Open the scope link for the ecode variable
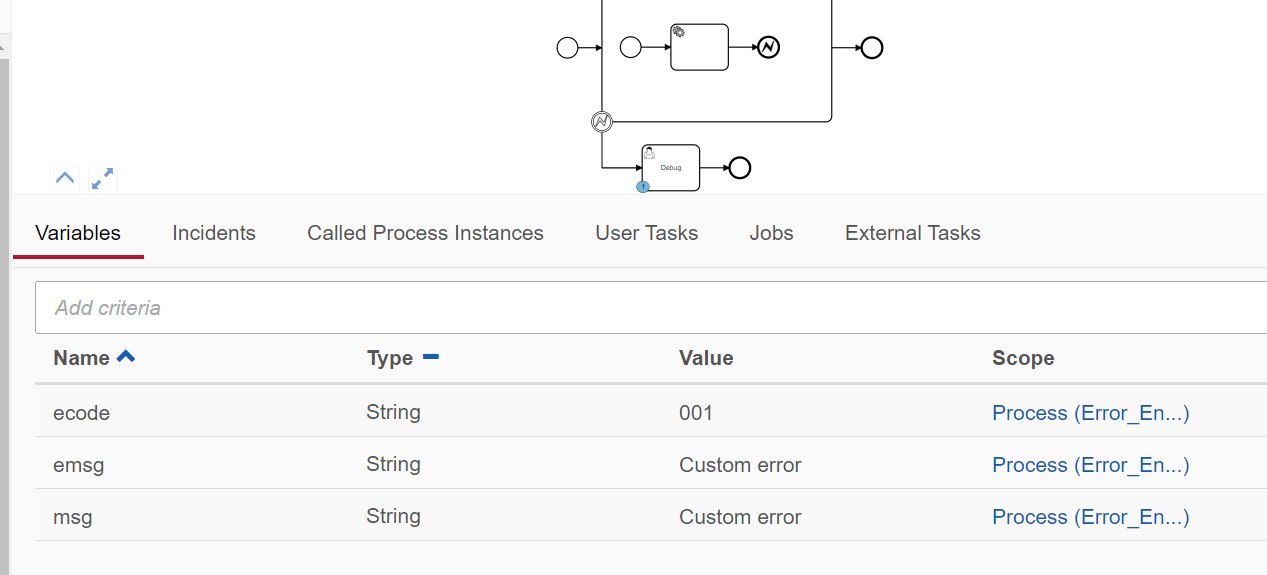1267x575 pixels. (1091, 413)
